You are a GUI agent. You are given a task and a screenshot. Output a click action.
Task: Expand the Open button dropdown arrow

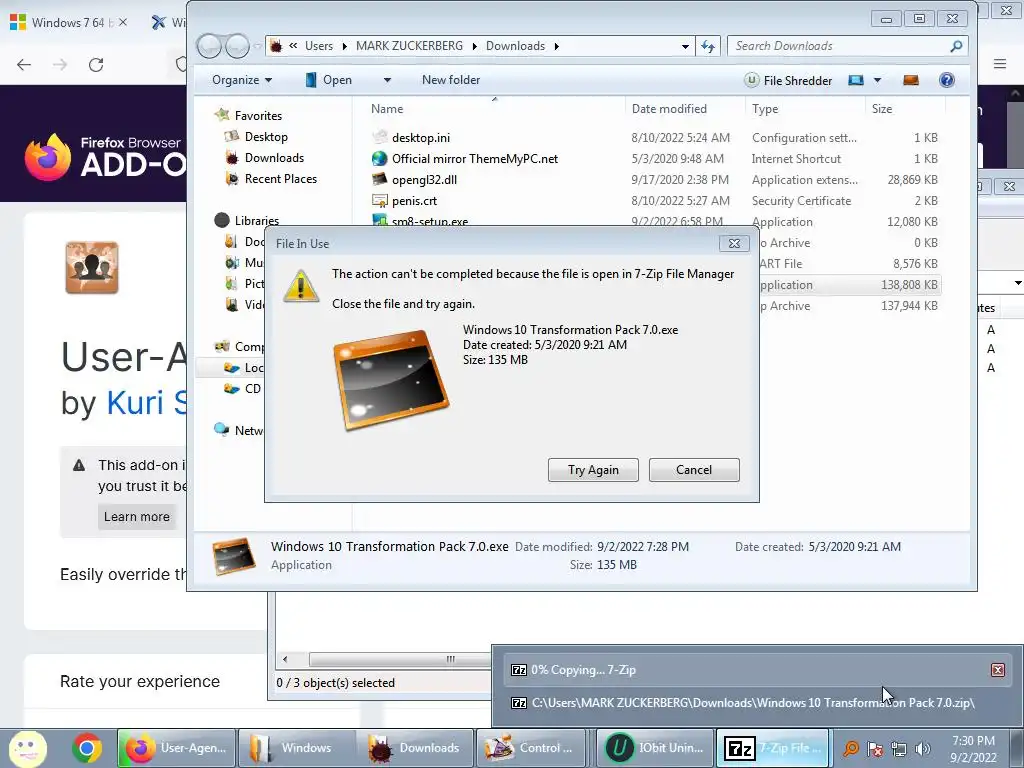pos(387,80)
